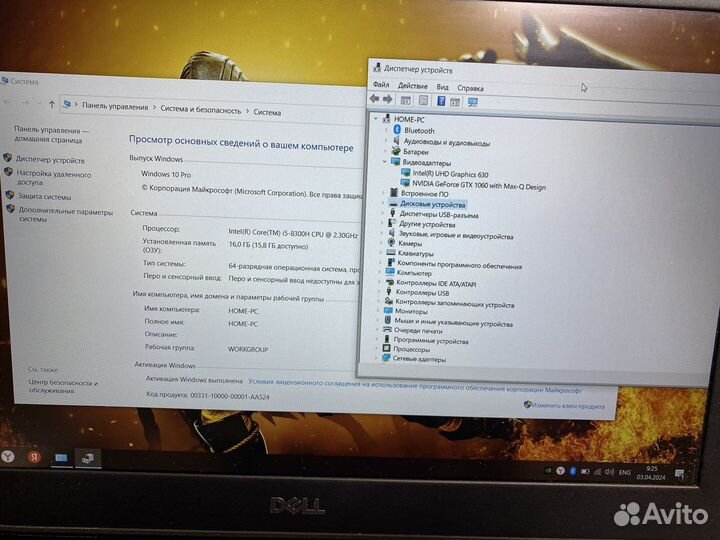The image size is (720, 540).
Task: Expand the Дисковые устройства category
Action: pos(382,203)
